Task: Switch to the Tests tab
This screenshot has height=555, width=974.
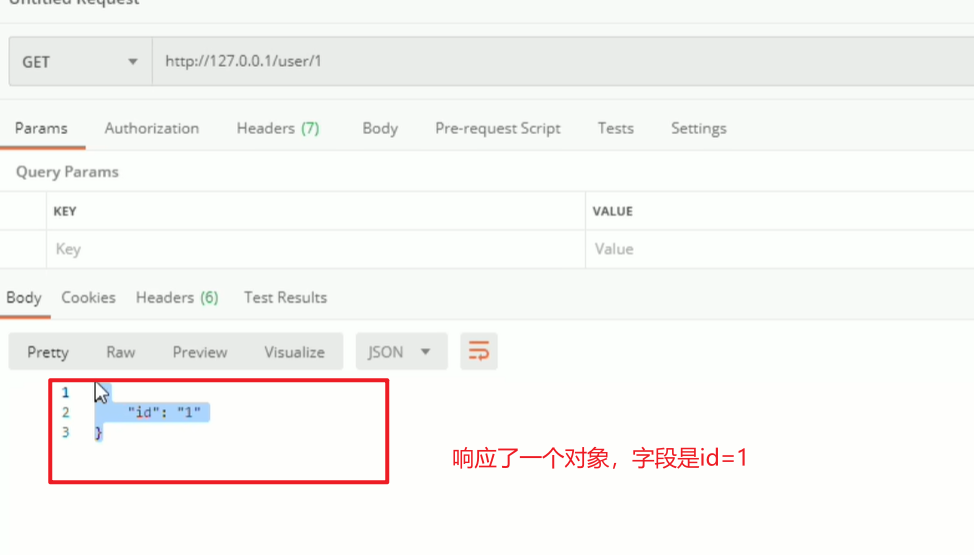Action: [616, 128]
